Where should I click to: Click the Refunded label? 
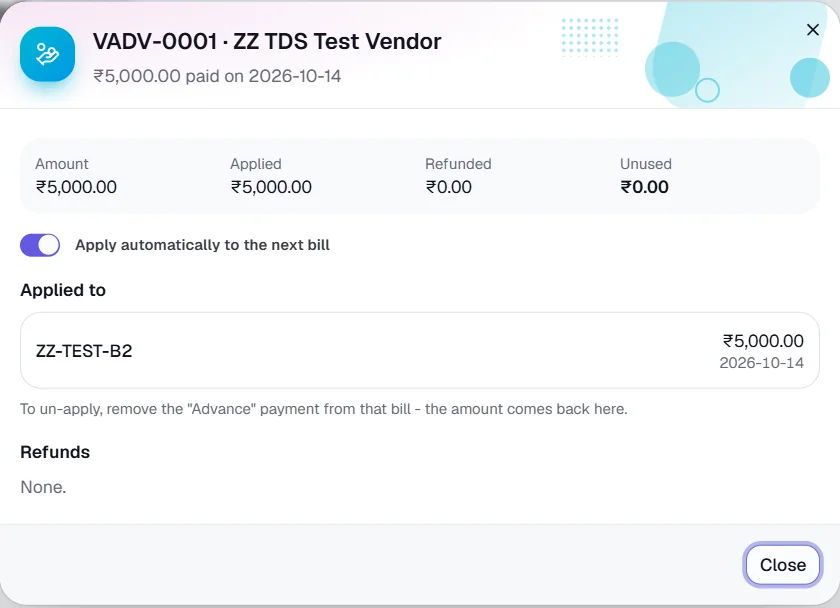(458, 164)
